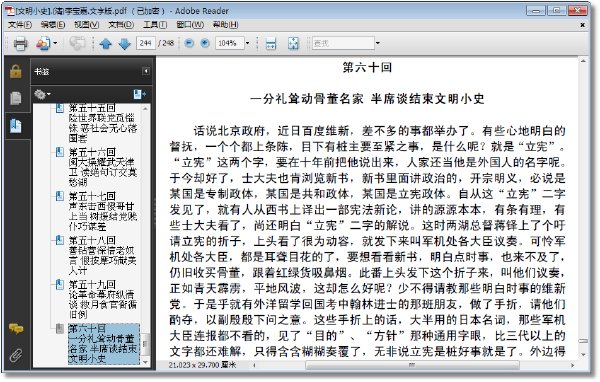Toggle the Bookmarks panel icon
Viewport: 600px width, 382px height.
(x=16, y=126)
